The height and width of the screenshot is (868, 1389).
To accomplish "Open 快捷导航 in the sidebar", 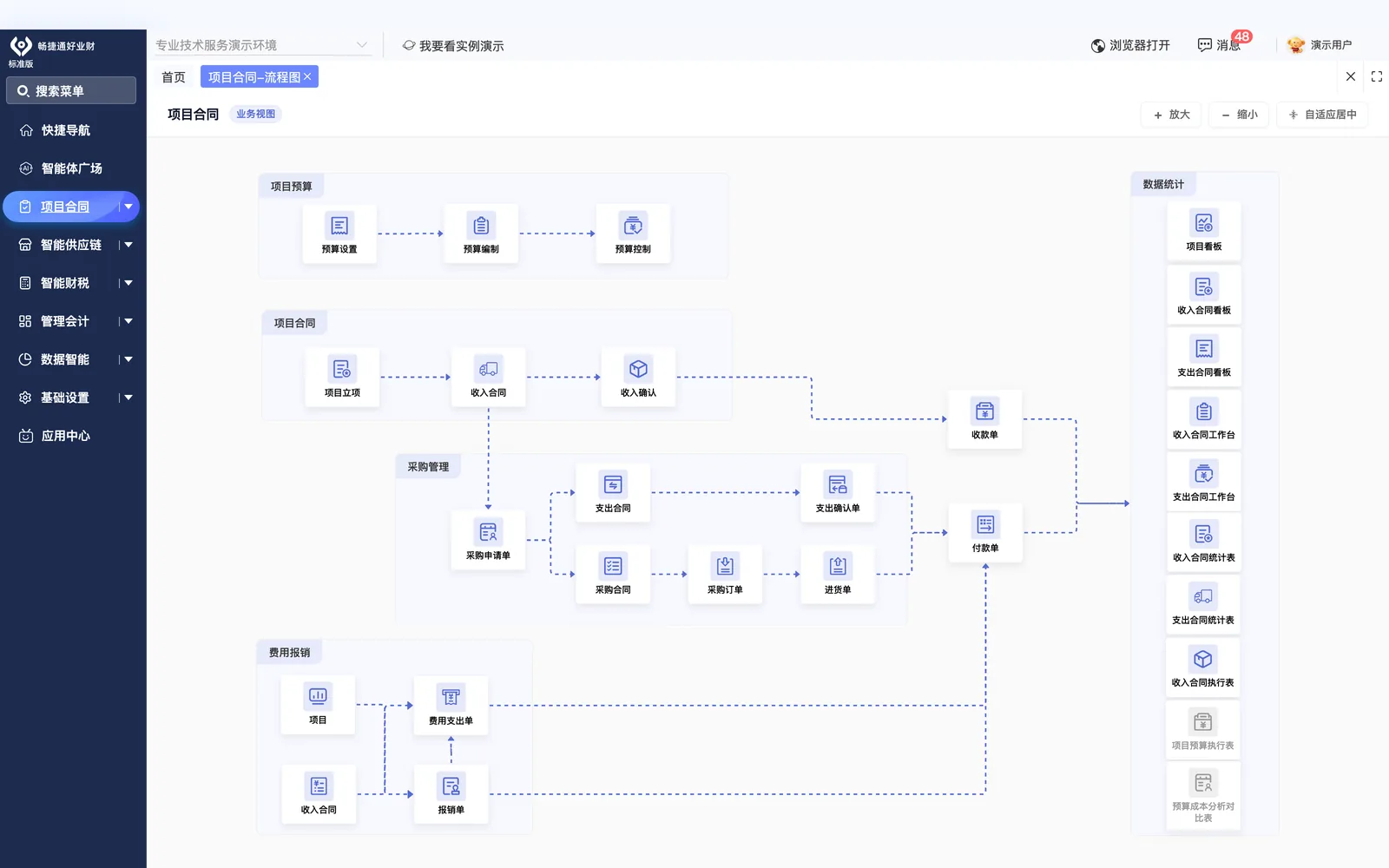I will coord(66,130).
